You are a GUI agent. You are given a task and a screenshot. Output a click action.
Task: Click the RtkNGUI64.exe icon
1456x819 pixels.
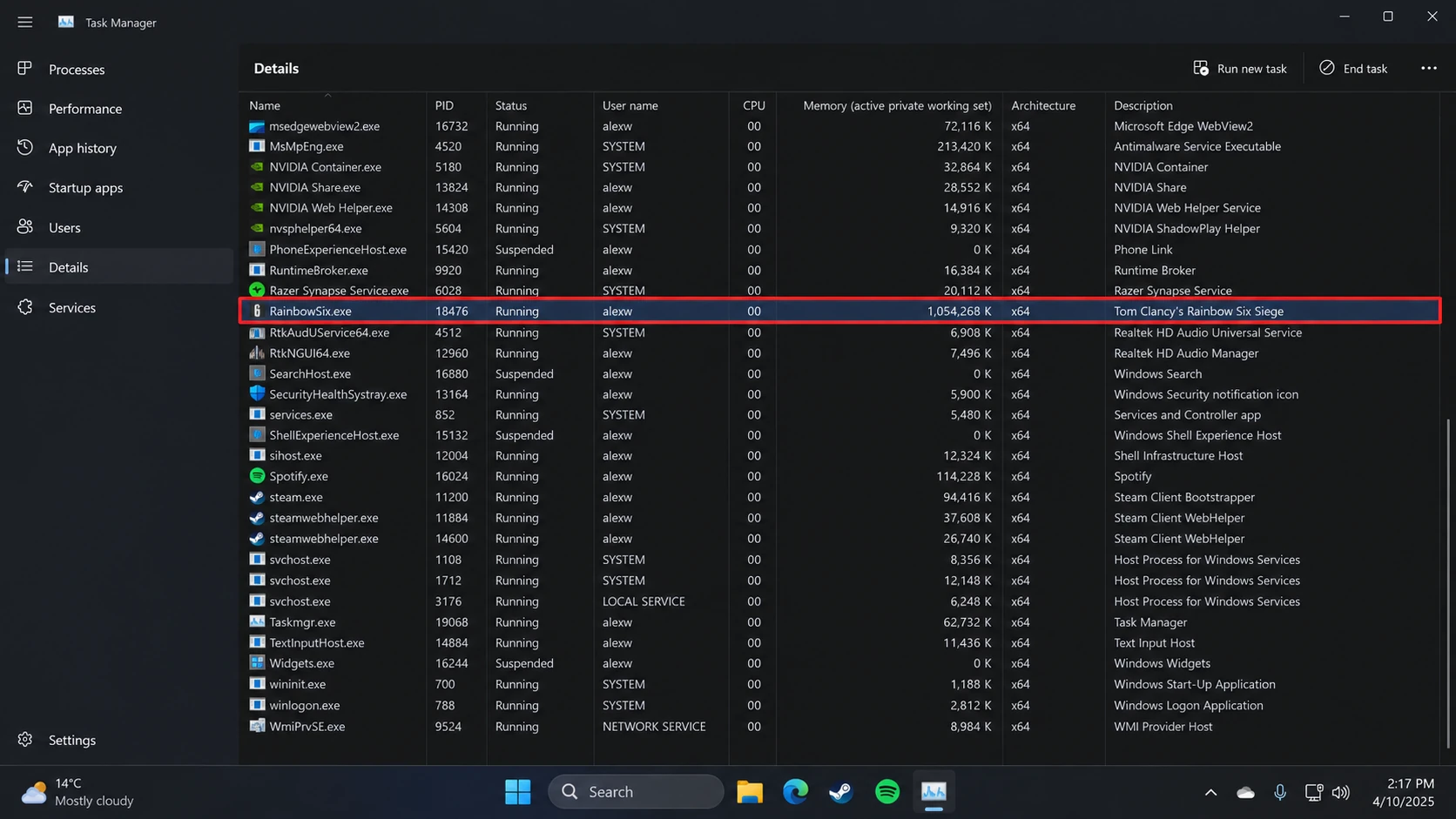tap(257, 353)
